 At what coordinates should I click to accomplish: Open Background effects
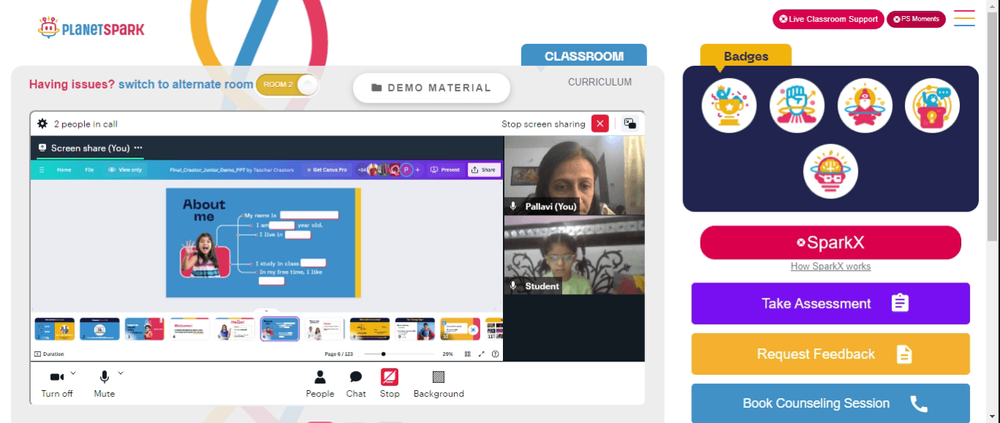point(439,384)
